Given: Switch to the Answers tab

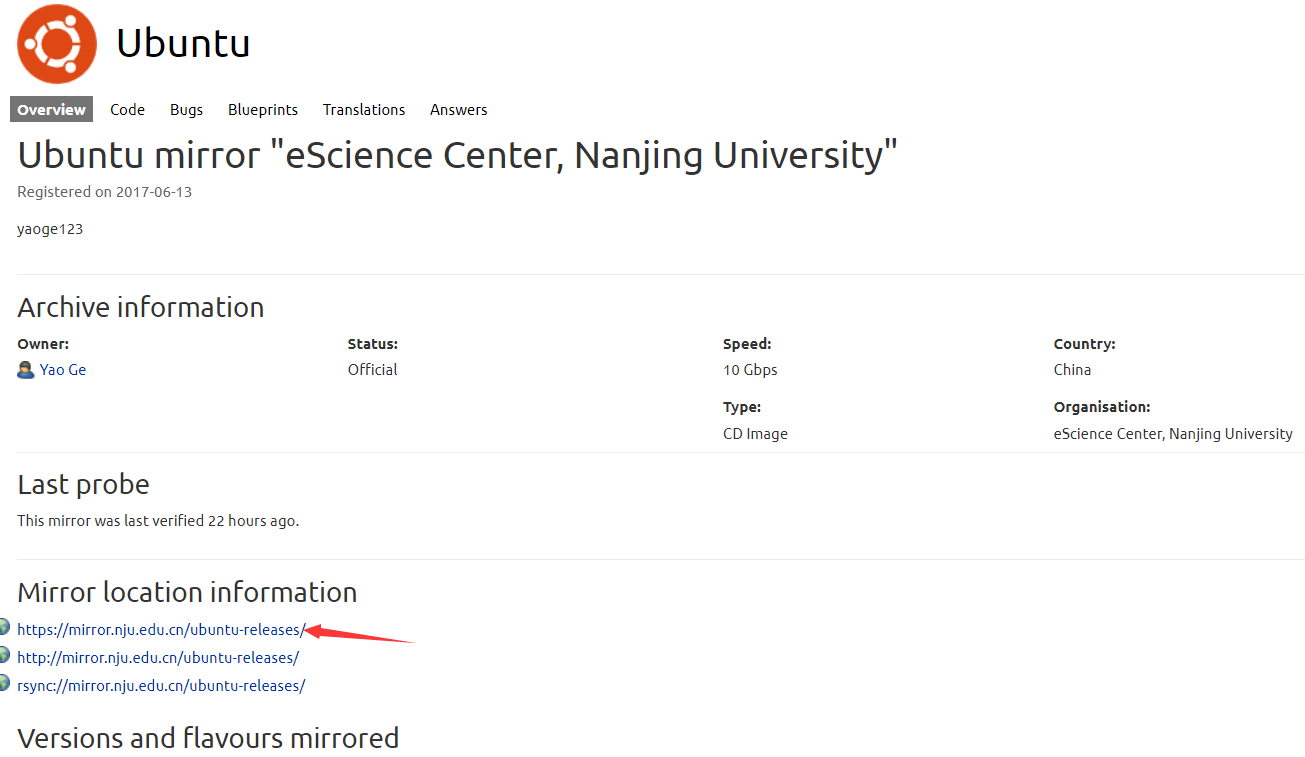Looking at the screenshot, I should coord(459,110).
